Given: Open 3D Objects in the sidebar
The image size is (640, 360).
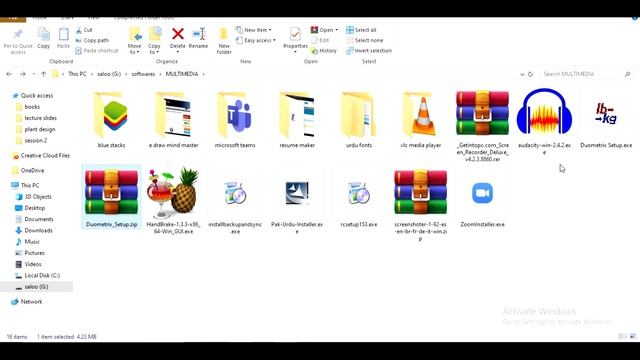Looking at the screenshot, I should click(33, 197).
